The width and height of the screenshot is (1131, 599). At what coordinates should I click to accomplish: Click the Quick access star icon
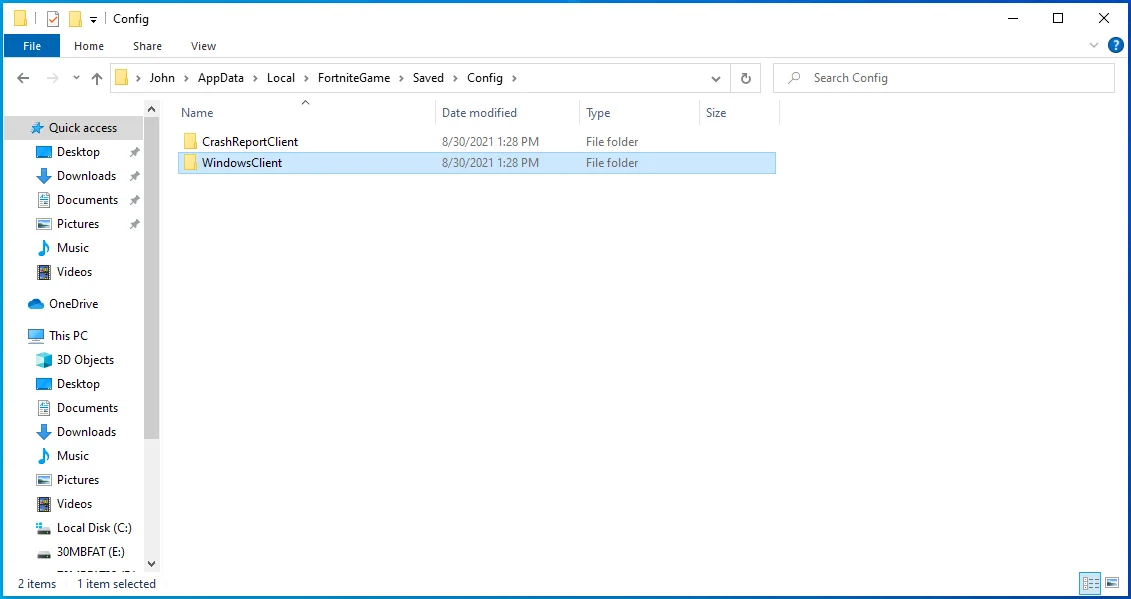click(37, 128)
